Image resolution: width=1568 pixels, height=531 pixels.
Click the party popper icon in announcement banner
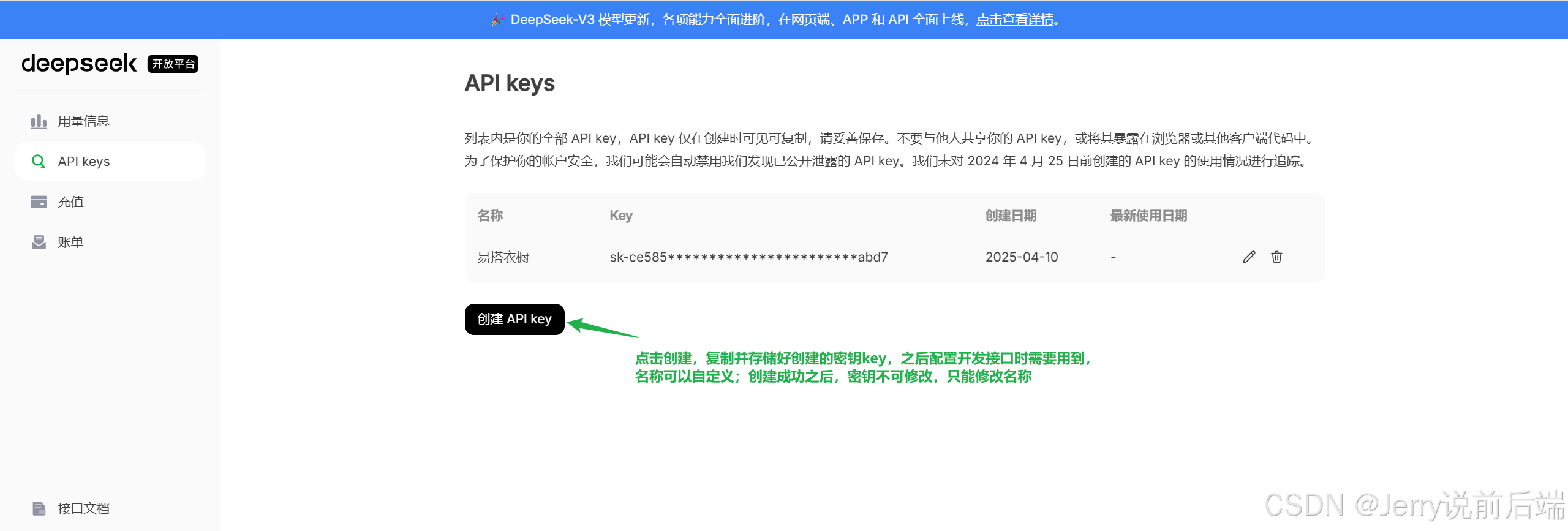pyautogui.click(x=498, y=20)
